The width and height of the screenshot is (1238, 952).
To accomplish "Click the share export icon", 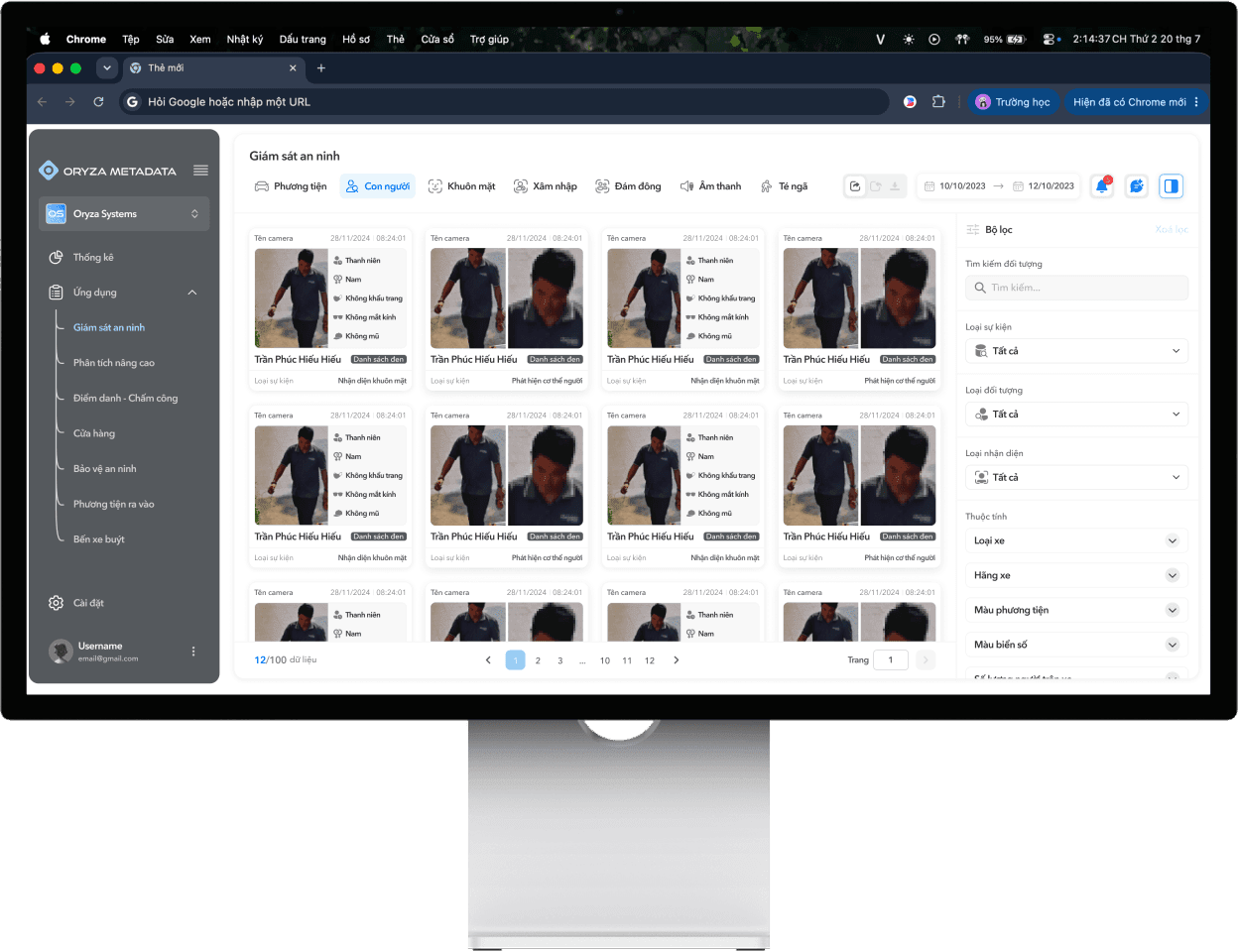I will (x=855, y=185).
